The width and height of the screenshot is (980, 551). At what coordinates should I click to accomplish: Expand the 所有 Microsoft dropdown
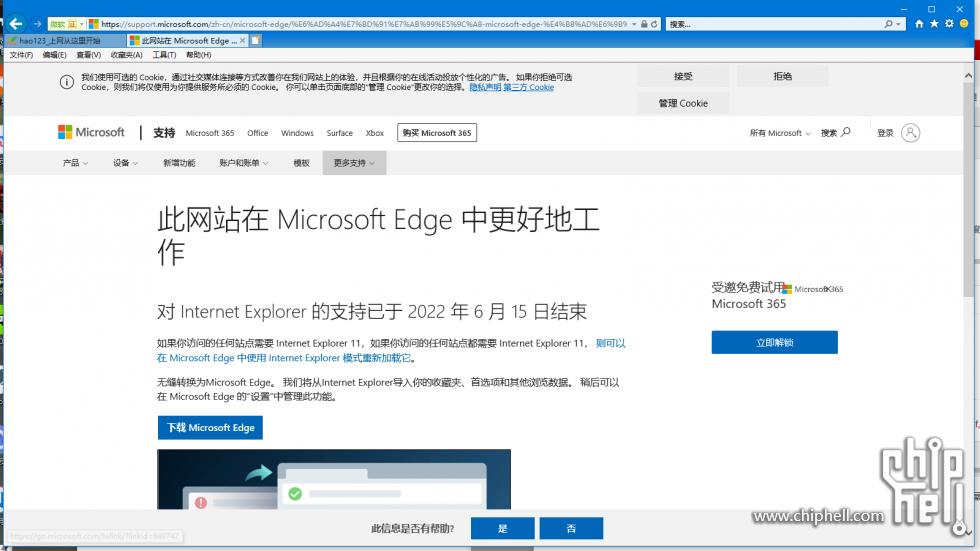780,133
